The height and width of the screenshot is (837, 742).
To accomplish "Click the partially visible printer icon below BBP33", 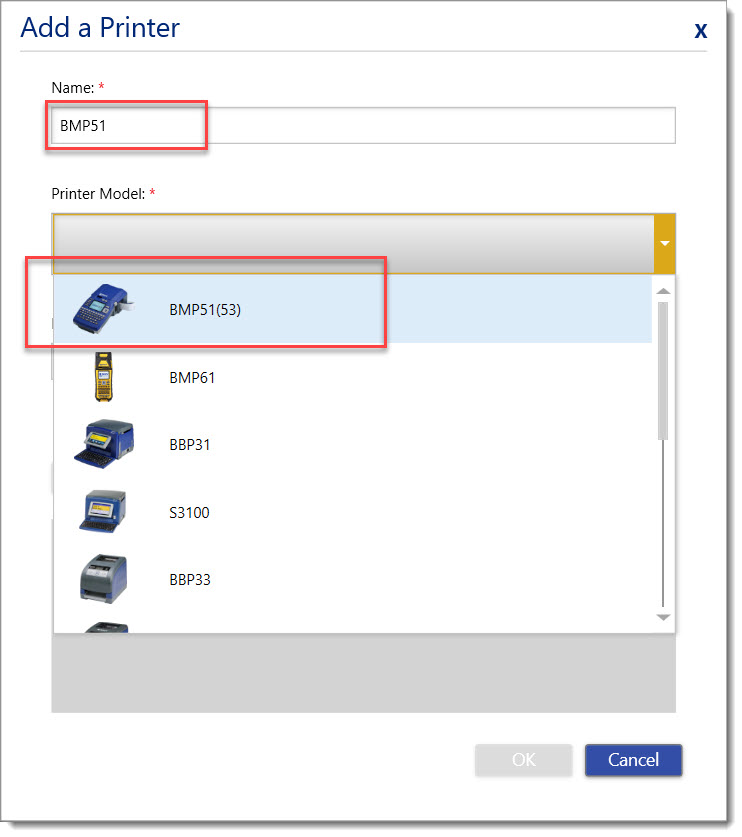I will click(103, 627).
